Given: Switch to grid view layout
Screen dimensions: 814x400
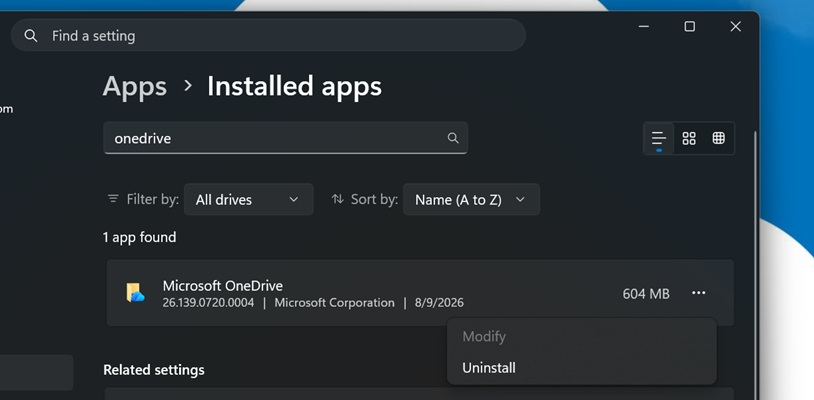Looking at the screenshot, I should 689,139.
